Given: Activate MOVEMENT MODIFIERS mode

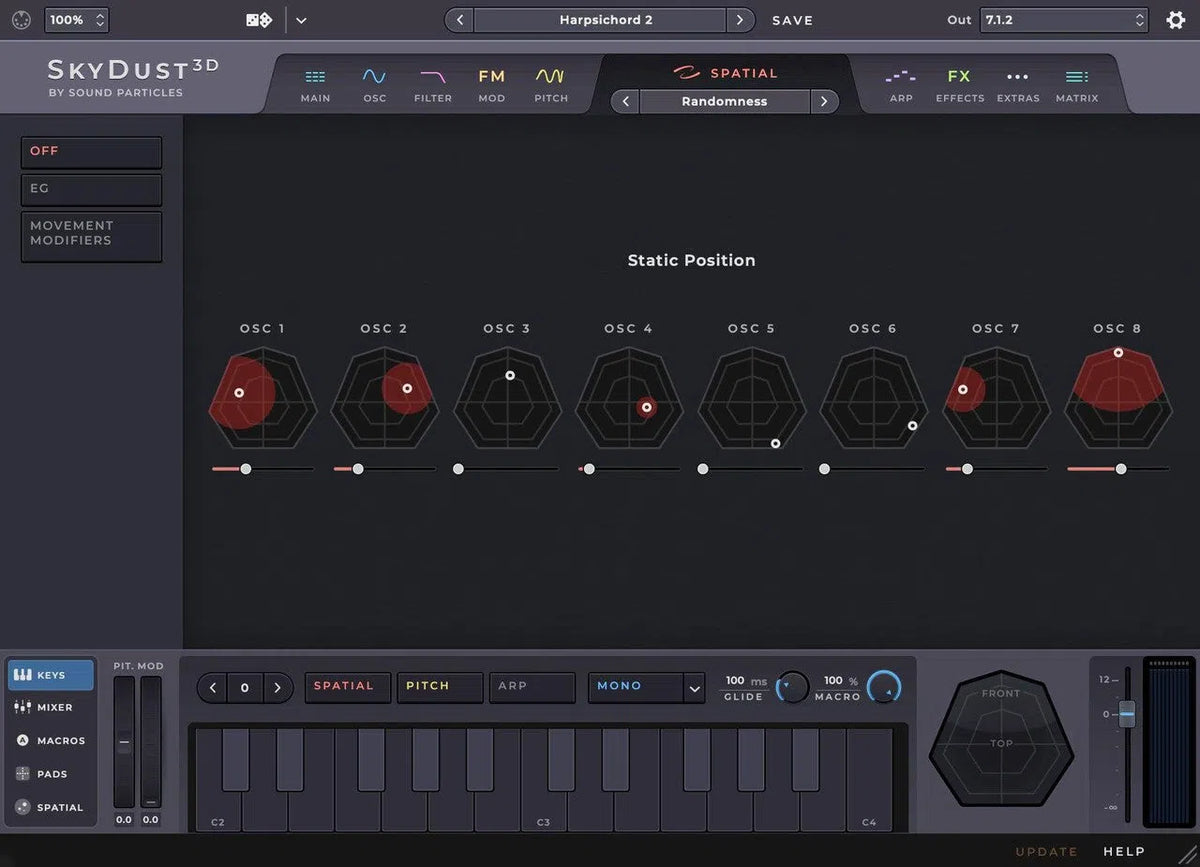Looking at the screenshot, I should click(x=91, y=236).
